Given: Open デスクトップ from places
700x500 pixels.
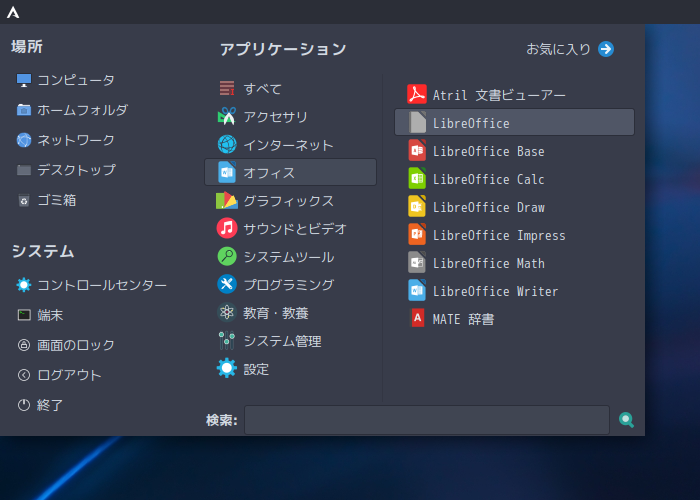Looking at the screenshot, I should tap(66, 170).
